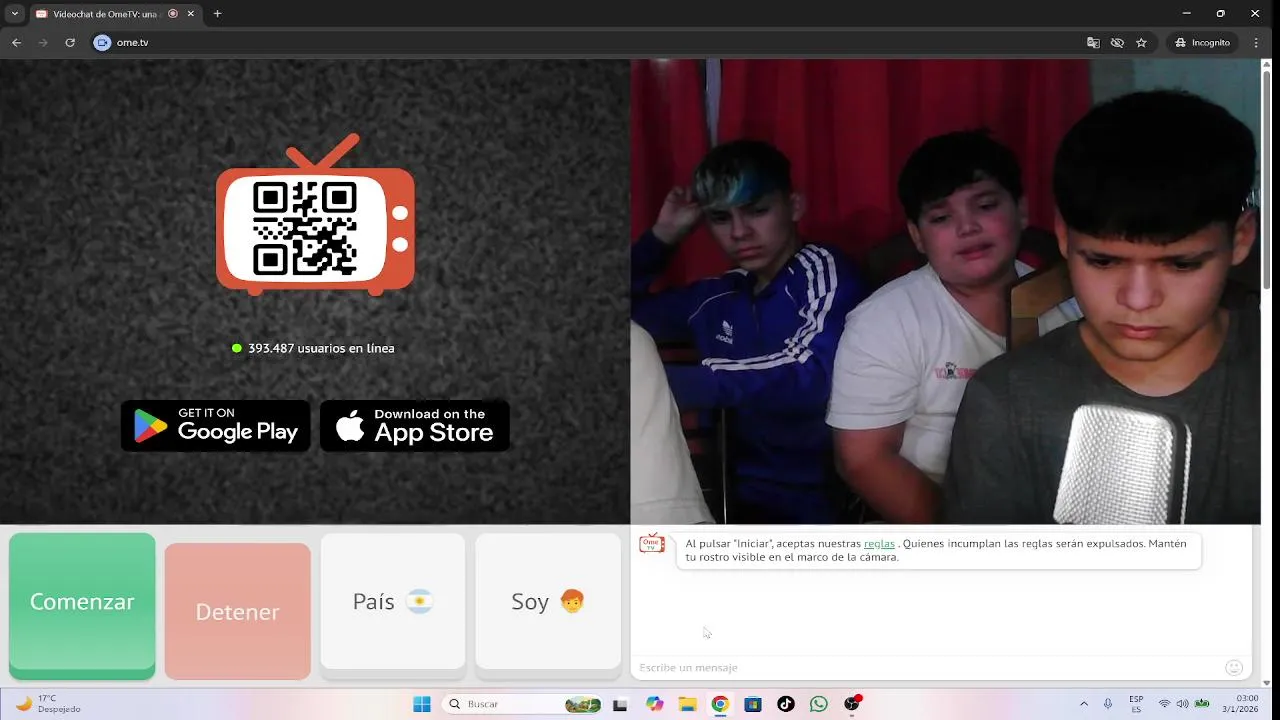Switch to Chrome on the taskbar

coord(720,704)
